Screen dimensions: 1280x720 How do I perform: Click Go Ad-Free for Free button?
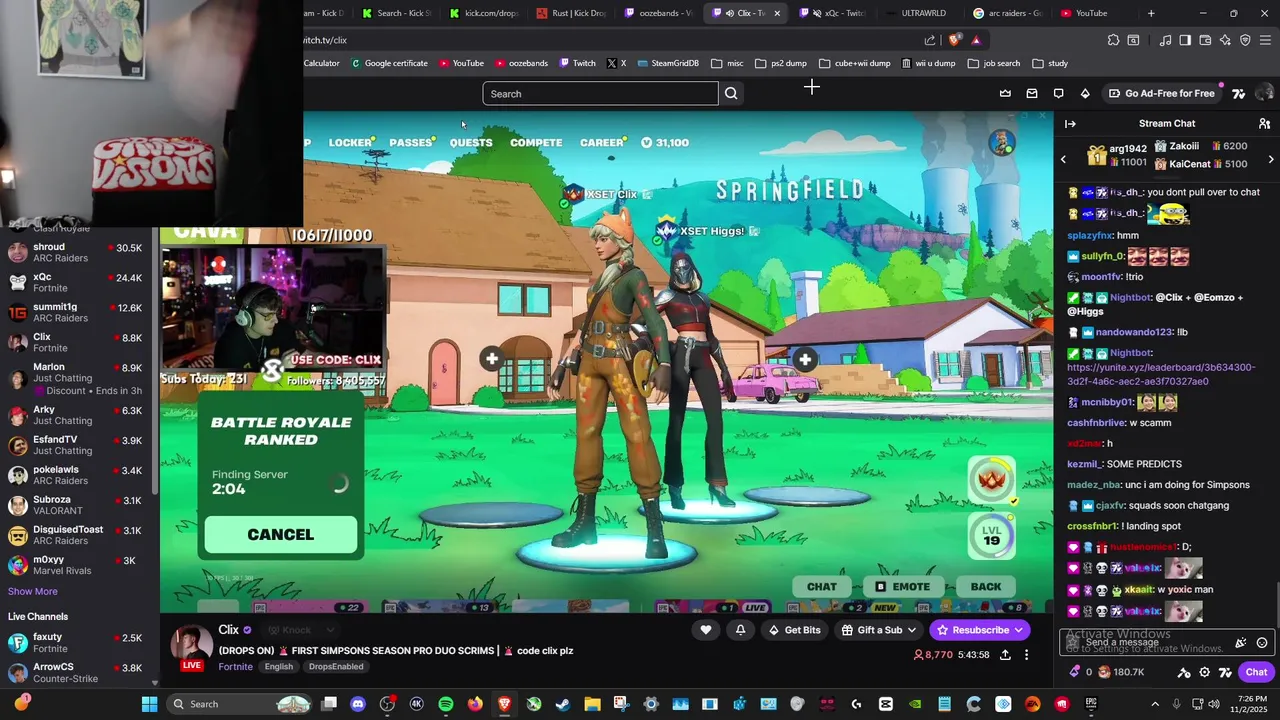coord(1161,93)
